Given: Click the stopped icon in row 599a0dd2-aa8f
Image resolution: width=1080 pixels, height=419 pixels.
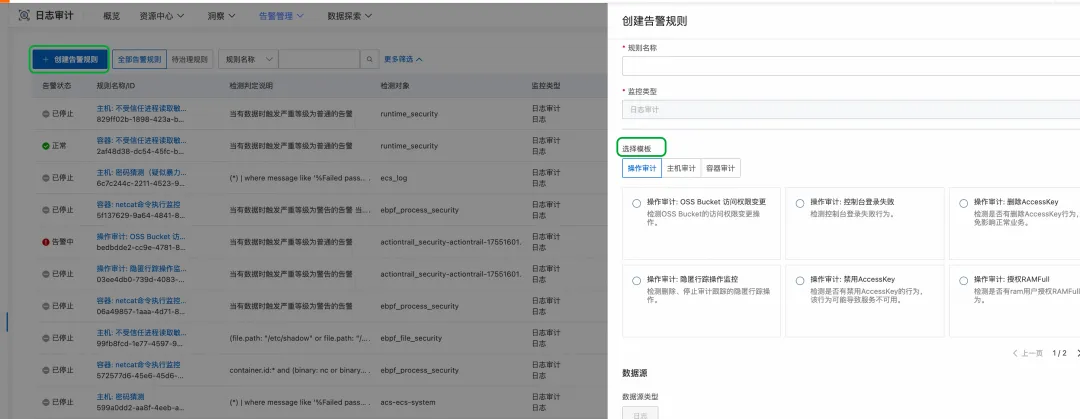Looking at the screenshot, I should click(x=45, y=402).
